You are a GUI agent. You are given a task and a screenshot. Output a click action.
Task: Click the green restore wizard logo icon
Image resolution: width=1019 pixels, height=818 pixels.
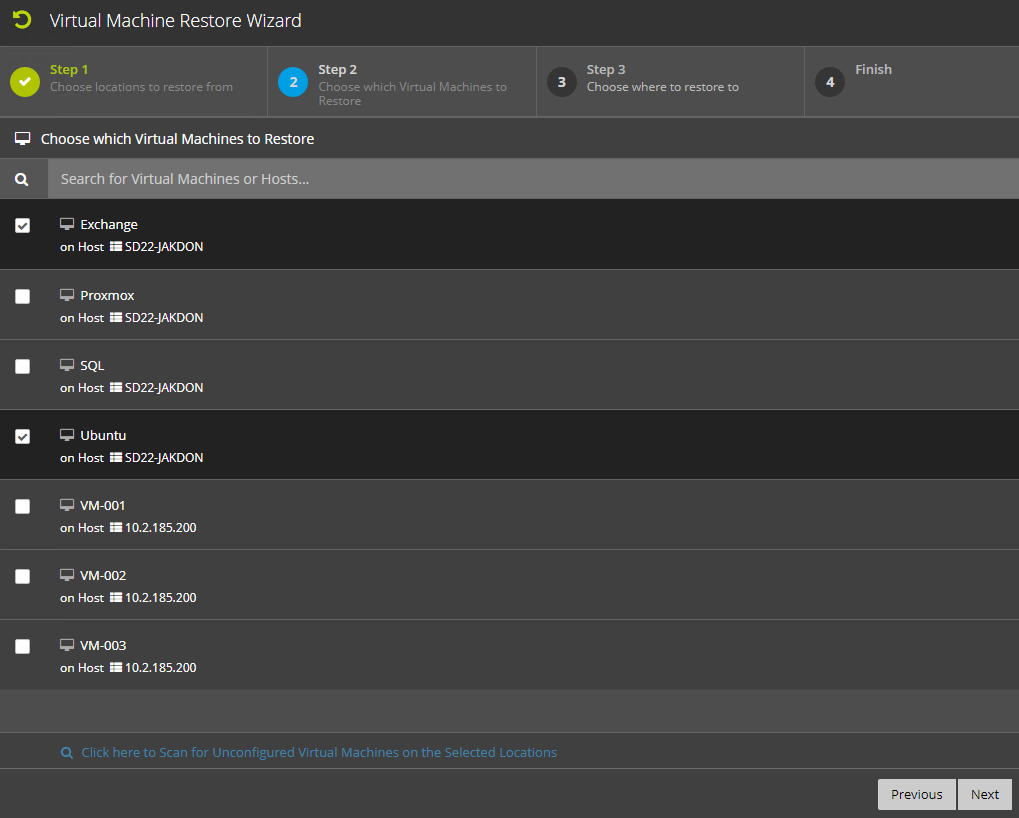tap(22, 20)
